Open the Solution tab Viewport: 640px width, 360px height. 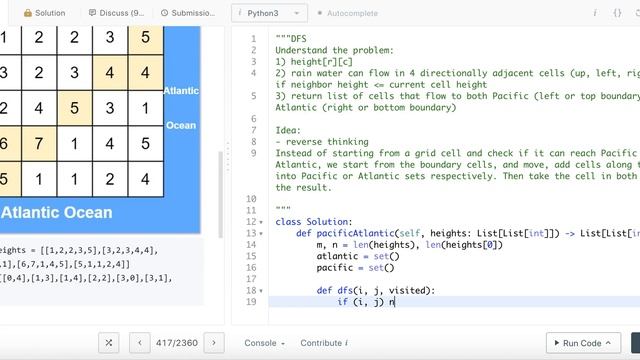coord(44,13)
